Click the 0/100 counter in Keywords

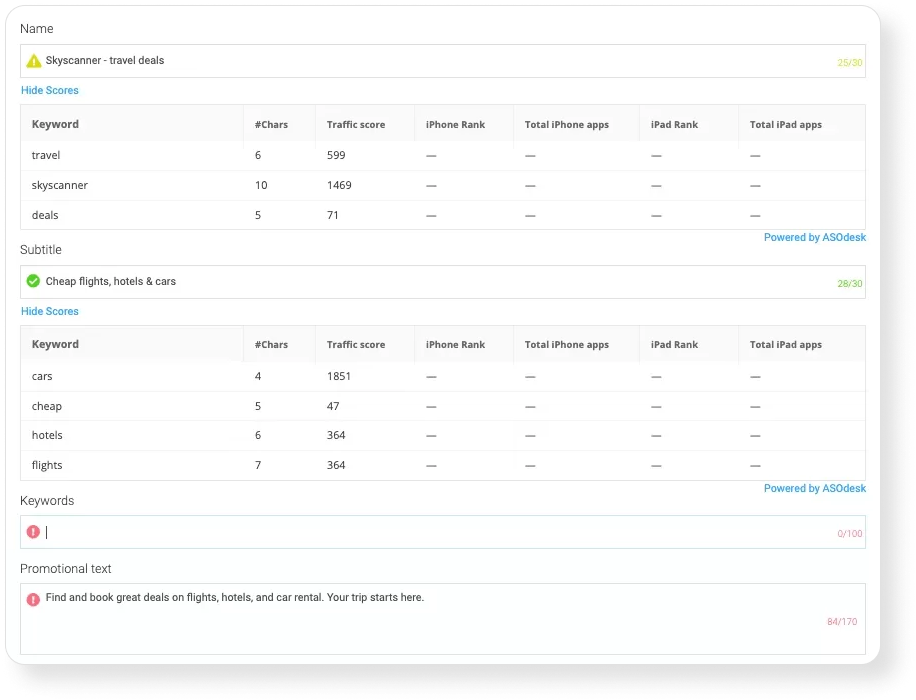click(x=849, y=533)
